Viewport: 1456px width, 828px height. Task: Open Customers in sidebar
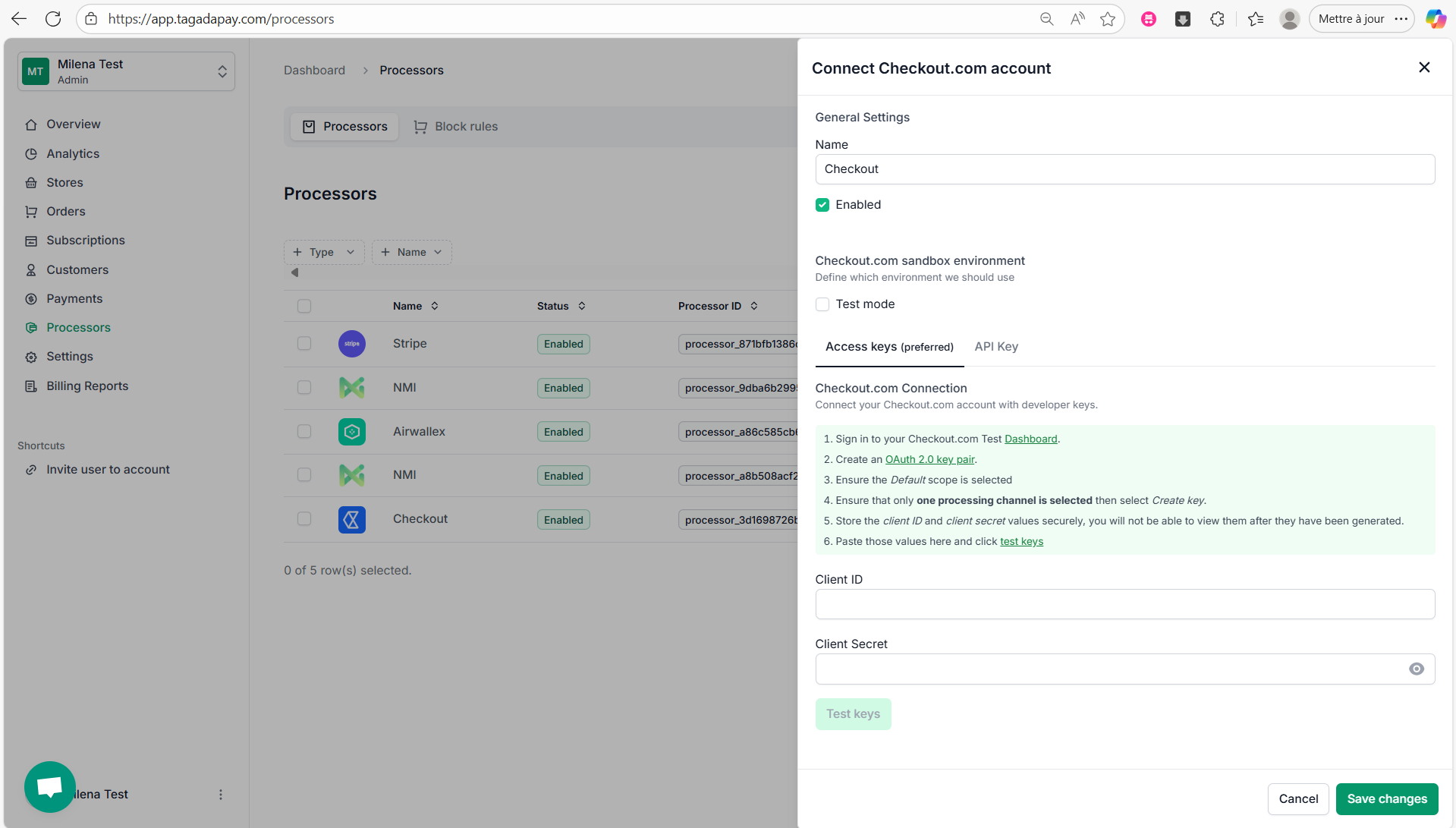[77, 270]
